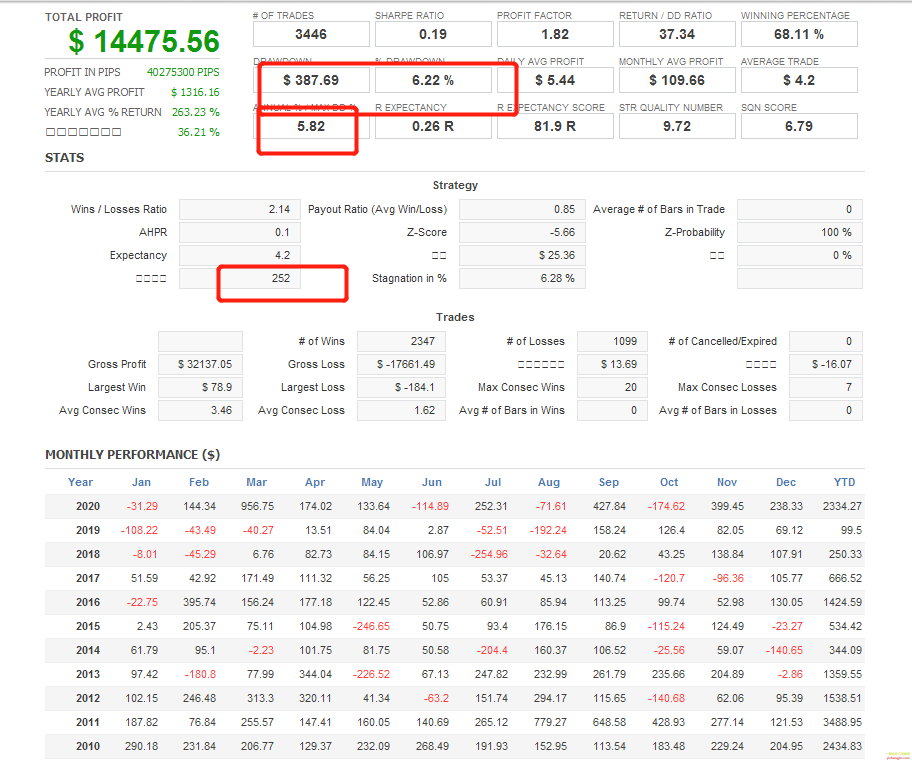This screenshot has height=765, width=912.
Task: Click the Year column header
Action: 80,482
